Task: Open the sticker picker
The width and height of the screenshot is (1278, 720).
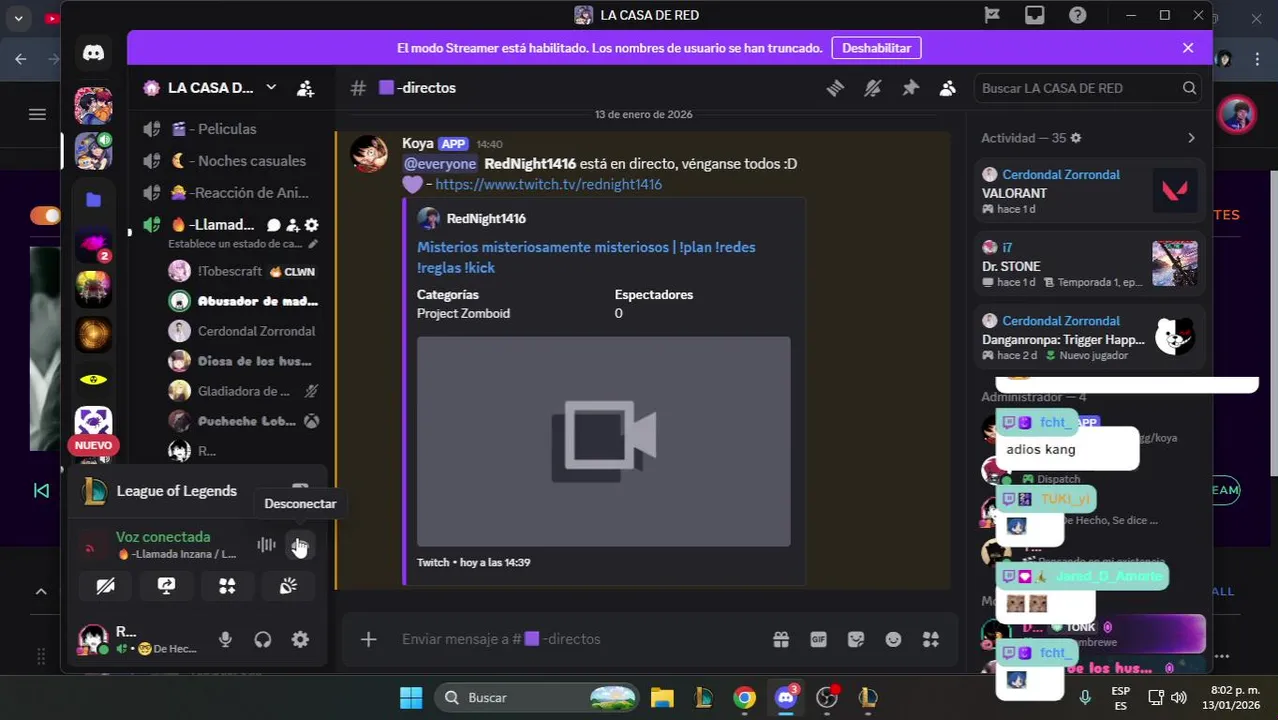Action: tap(856, 639)
